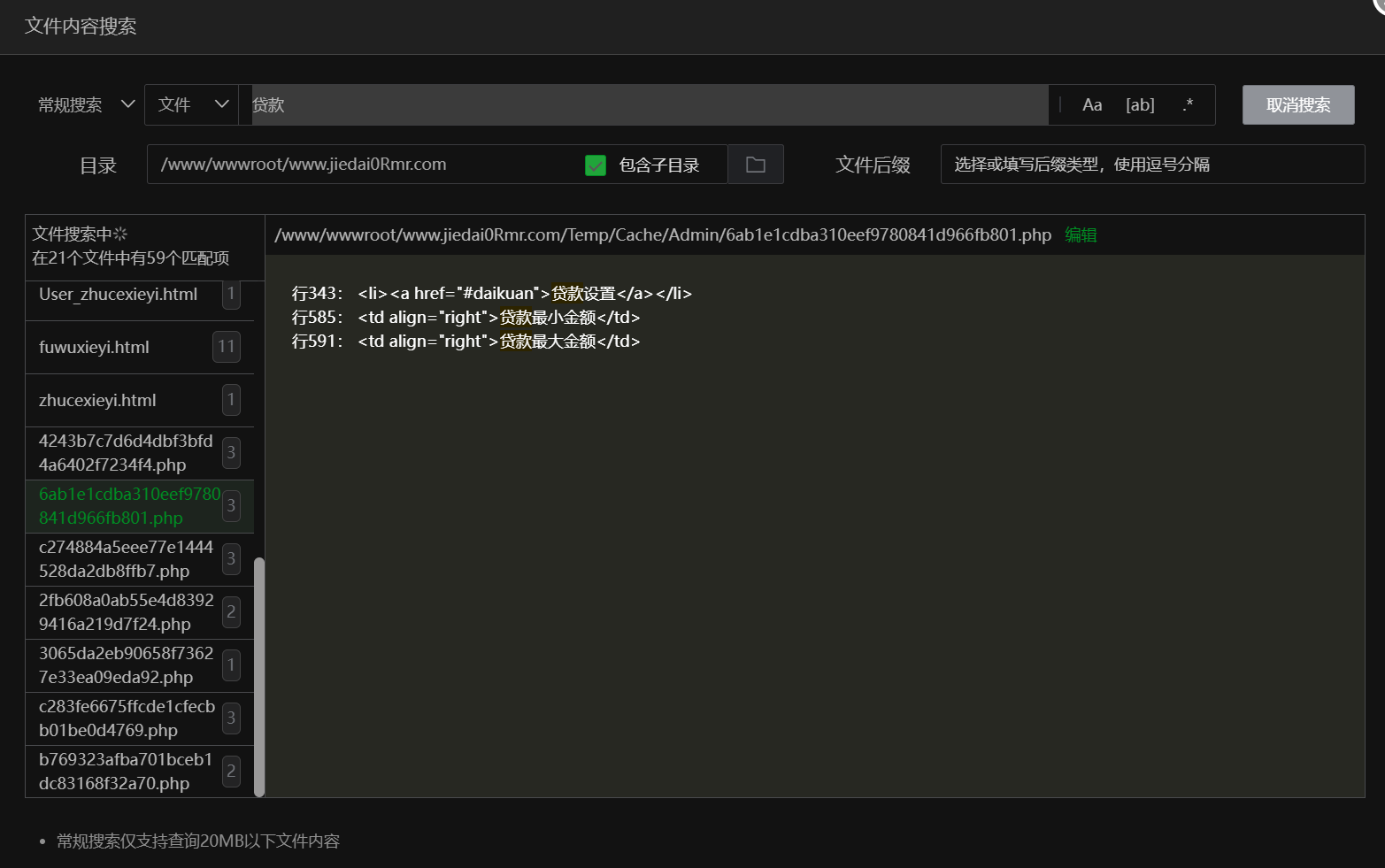Click the results list vertical scrollbar
The width and height of the screenshot is (1385, 868).
(259, 676)
